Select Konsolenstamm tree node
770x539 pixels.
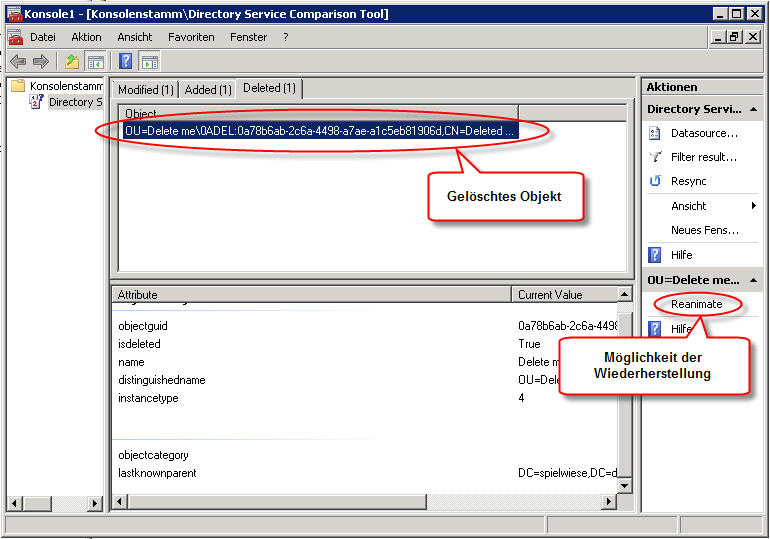coord(66,86)
